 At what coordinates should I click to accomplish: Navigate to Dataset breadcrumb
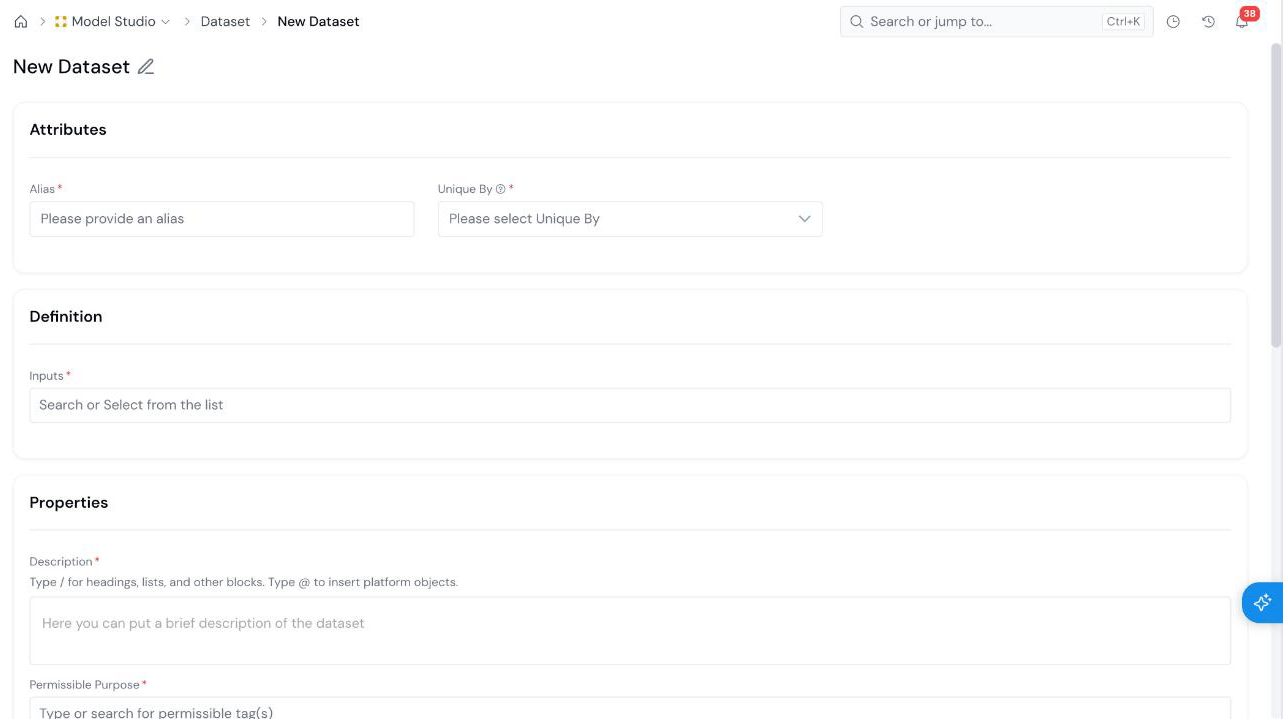pyautogui.click(x=225, y=21)
